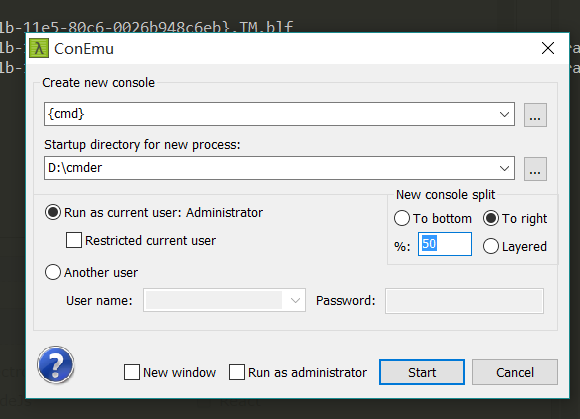Viewport: 580px width, 419px height.
Task: Open browse button next to startup directory
Action: click(535, 169)
